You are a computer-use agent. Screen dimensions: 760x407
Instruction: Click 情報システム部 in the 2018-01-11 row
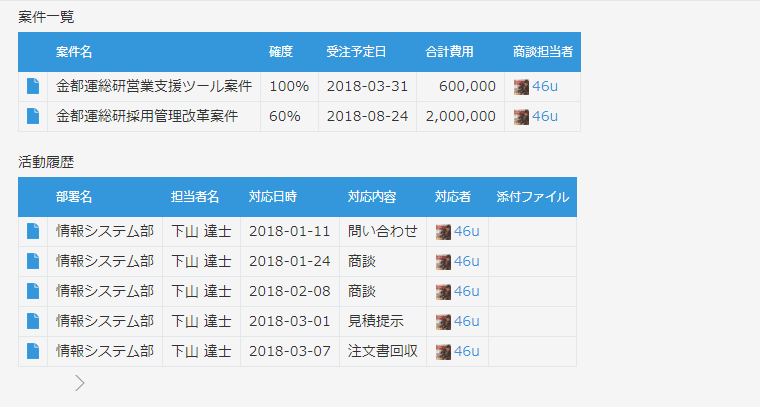point(105,231)
